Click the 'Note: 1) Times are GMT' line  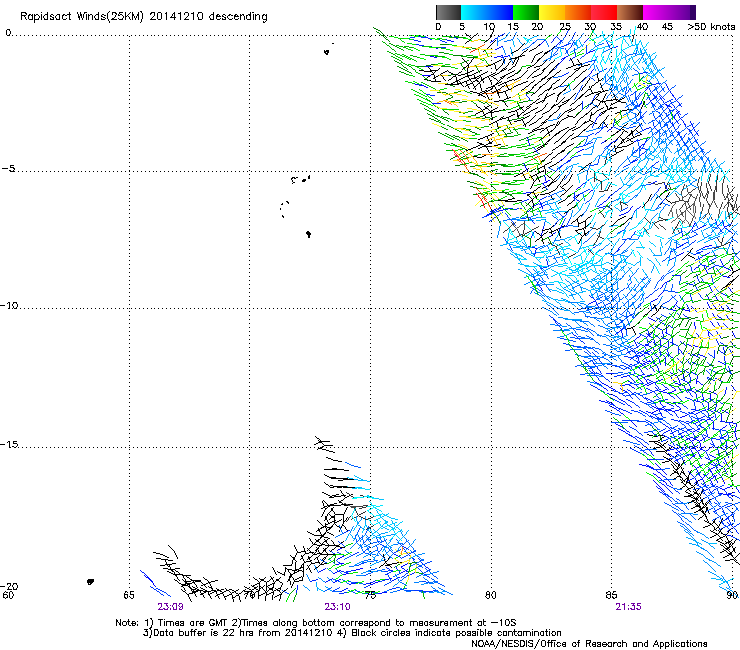tap(316, 623)
